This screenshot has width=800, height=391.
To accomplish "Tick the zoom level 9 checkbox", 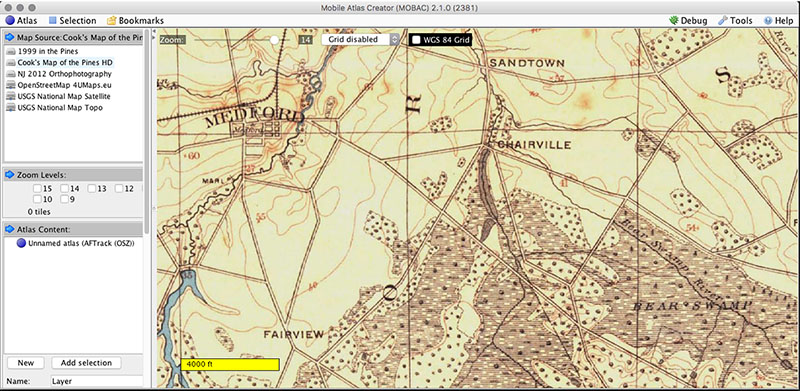I will [x=64, y=199].
